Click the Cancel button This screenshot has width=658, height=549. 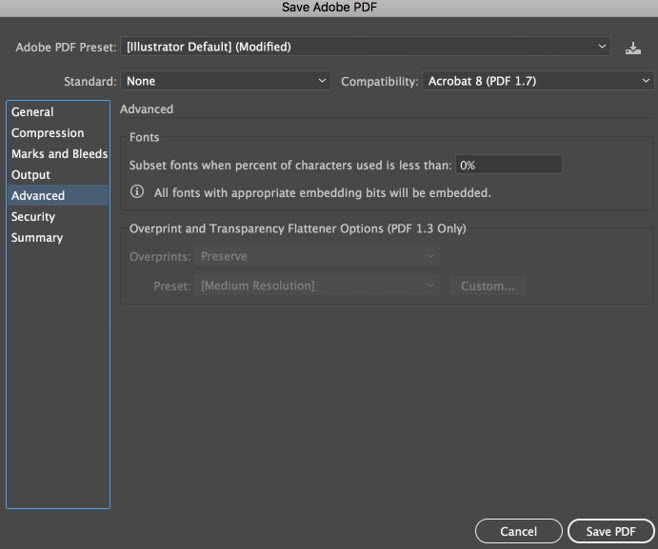point(518,531)
